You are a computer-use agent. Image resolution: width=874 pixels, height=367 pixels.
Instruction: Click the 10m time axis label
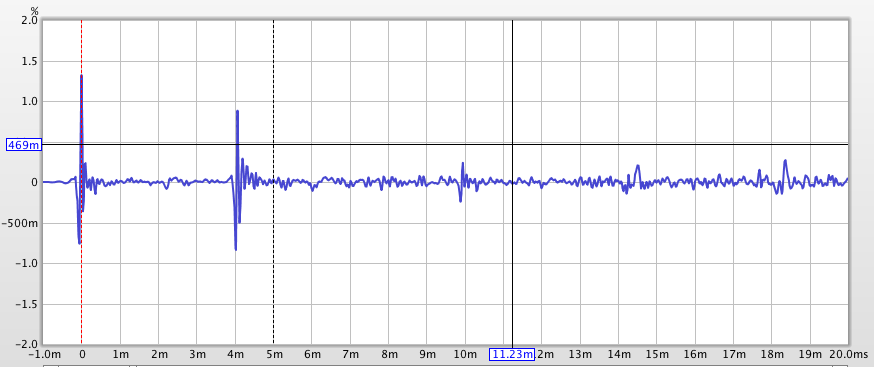click(465, 355)
